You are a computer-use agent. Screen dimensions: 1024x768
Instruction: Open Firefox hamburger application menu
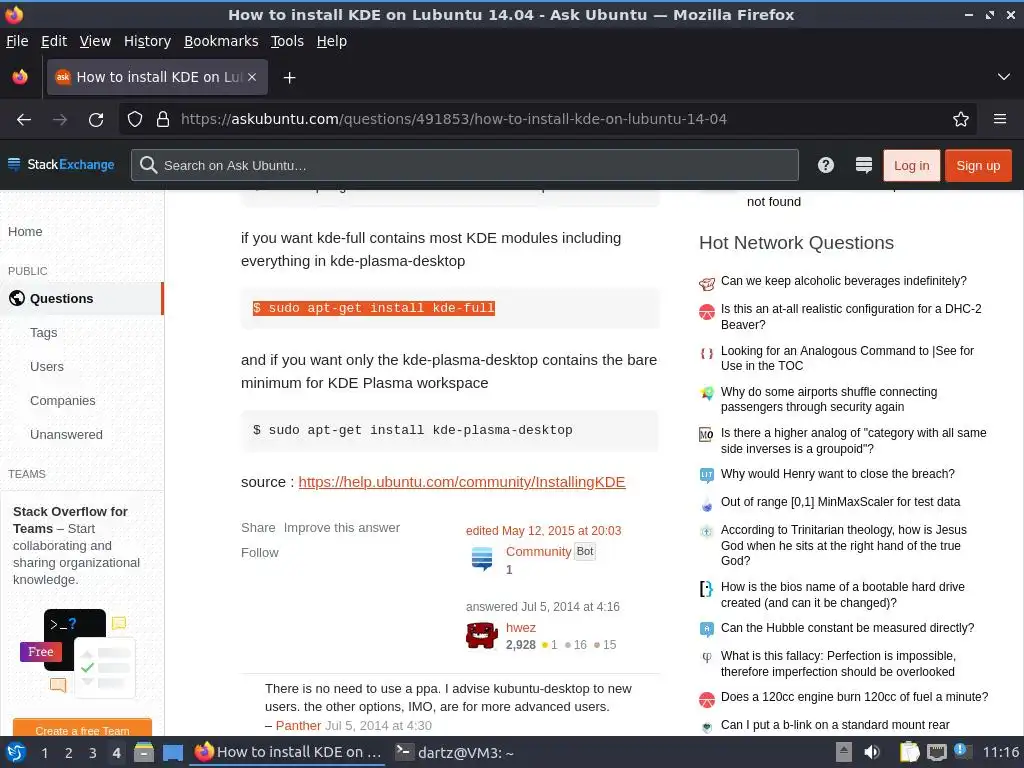(1000, 119)
